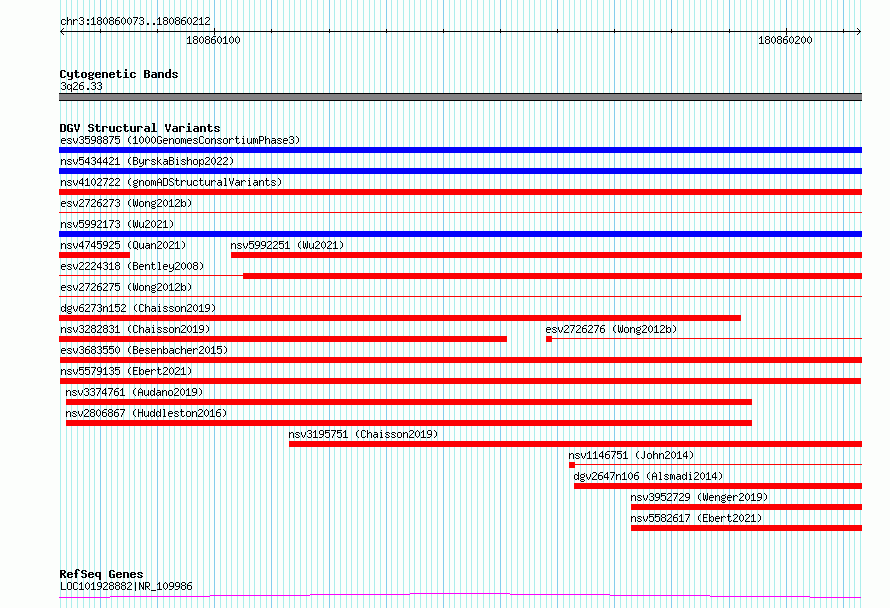Open nsv3195751 (Chaisson2019) variant
The height and width of the screenshot is (608, 890).
[363, 434]
